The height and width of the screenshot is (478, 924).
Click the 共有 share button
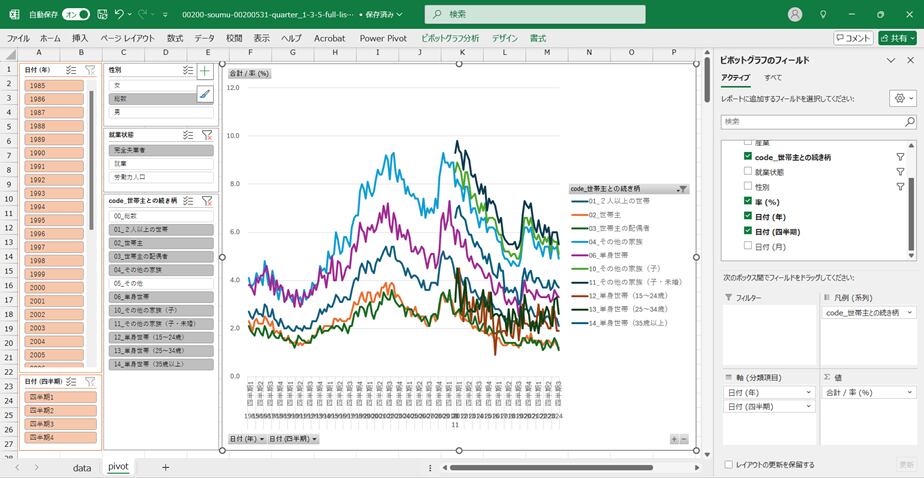897,38
